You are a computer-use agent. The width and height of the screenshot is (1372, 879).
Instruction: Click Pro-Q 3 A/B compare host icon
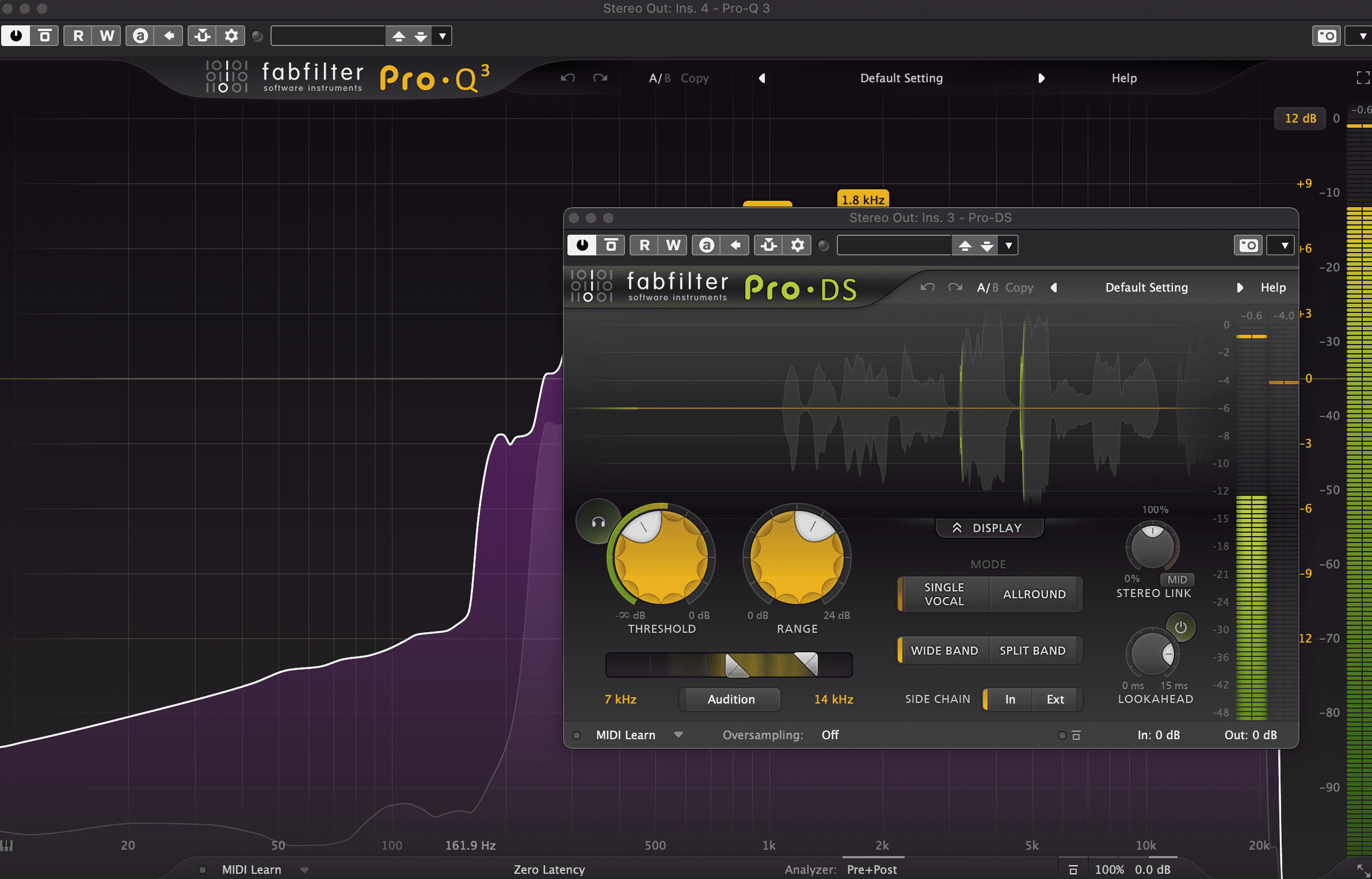pos(140,36)
